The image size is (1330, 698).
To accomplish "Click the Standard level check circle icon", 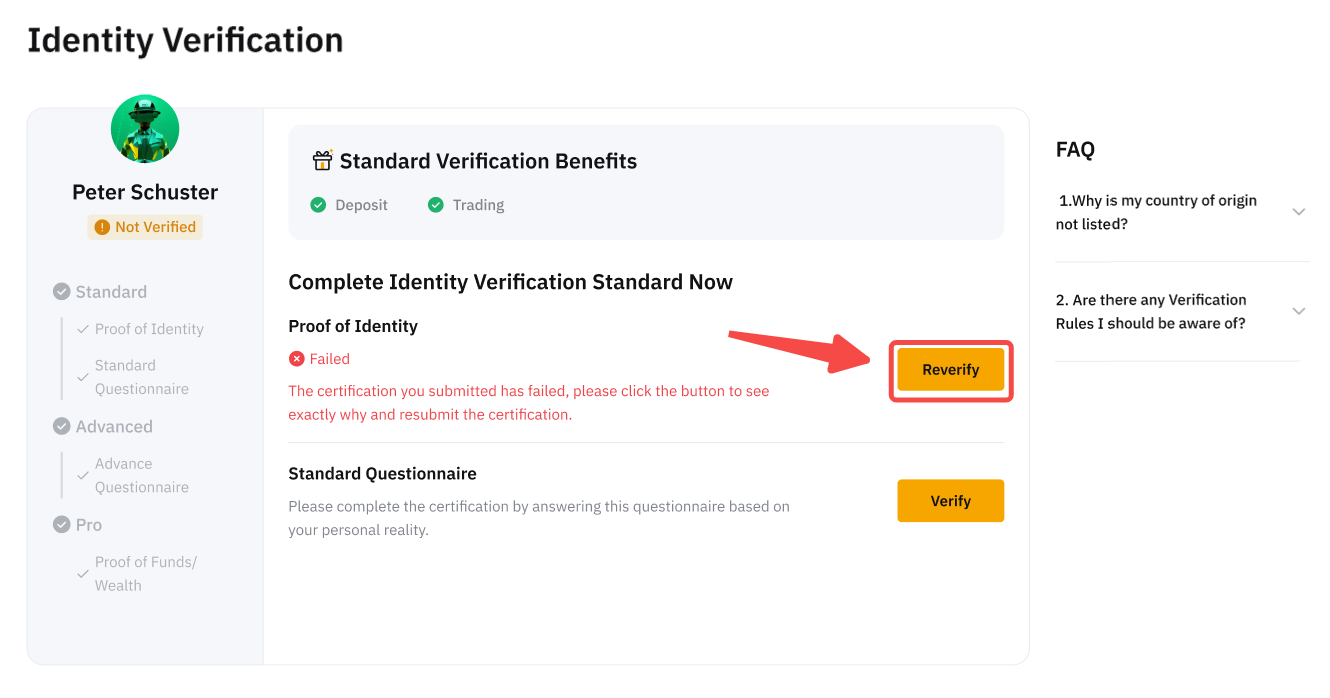I will (62, 292).
